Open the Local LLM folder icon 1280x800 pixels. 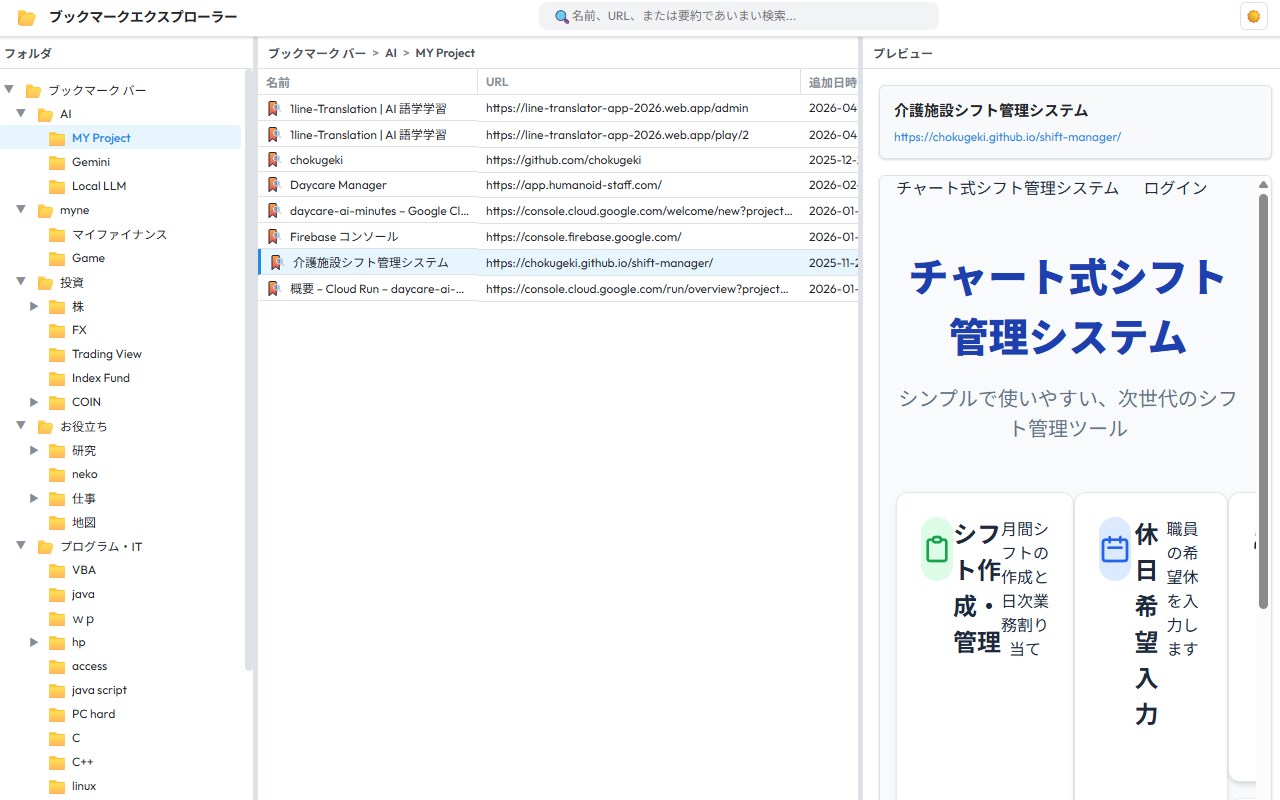pyautogui.click(x=57, y=186)
